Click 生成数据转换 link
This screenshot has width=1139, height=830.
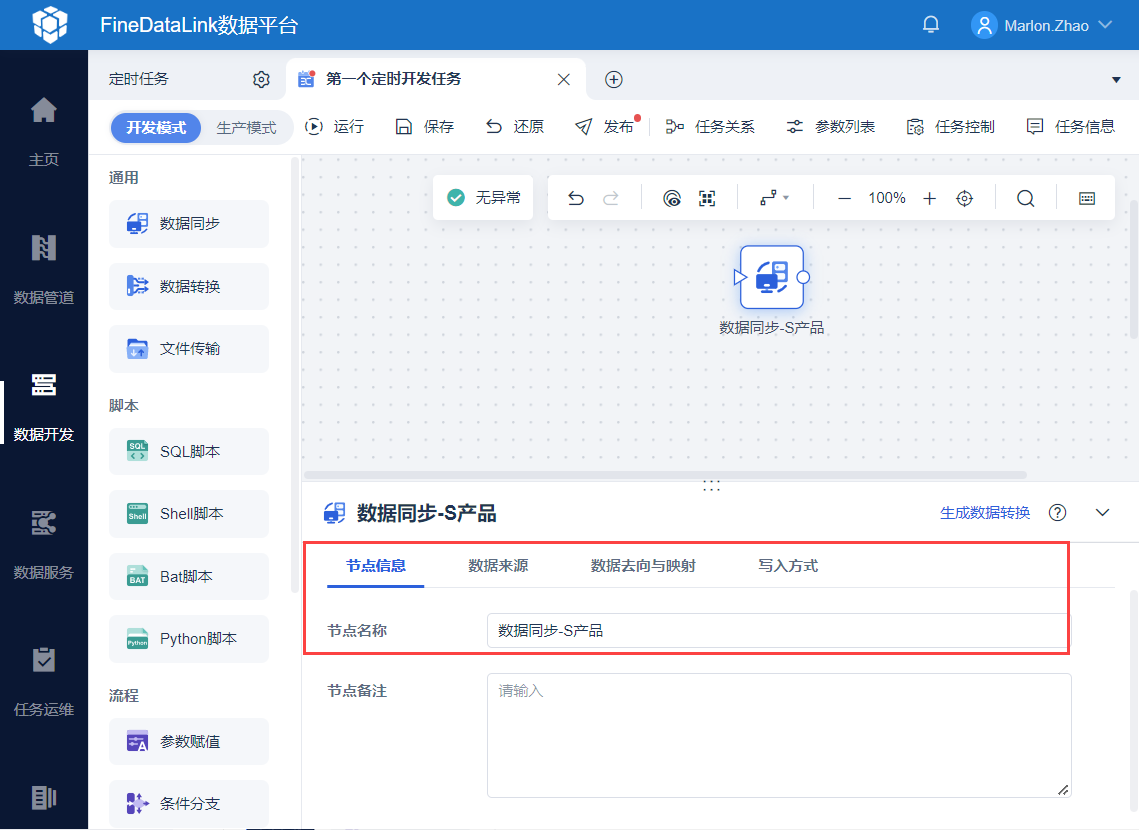(985, 513)
